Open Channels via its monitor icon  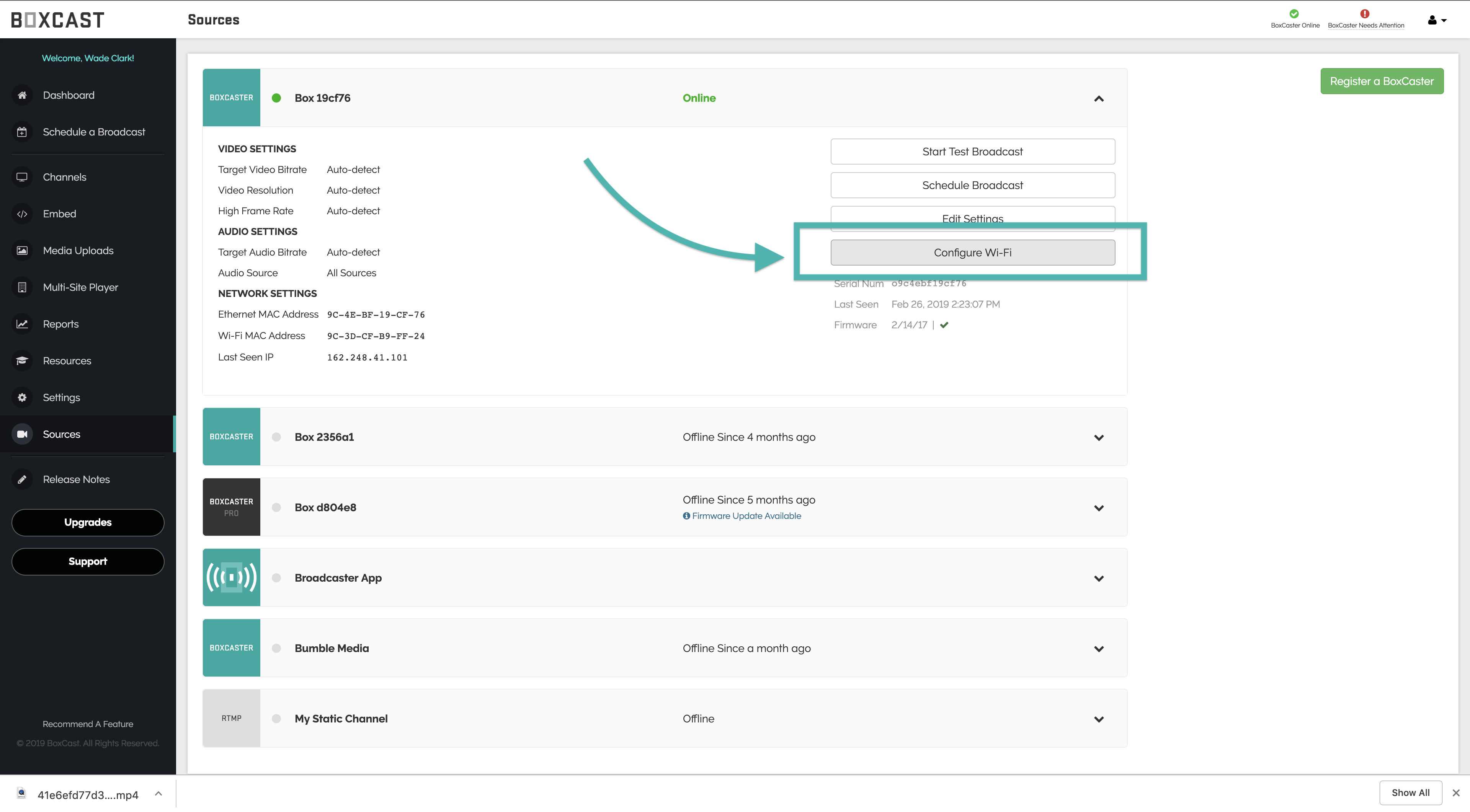[22, 177]
